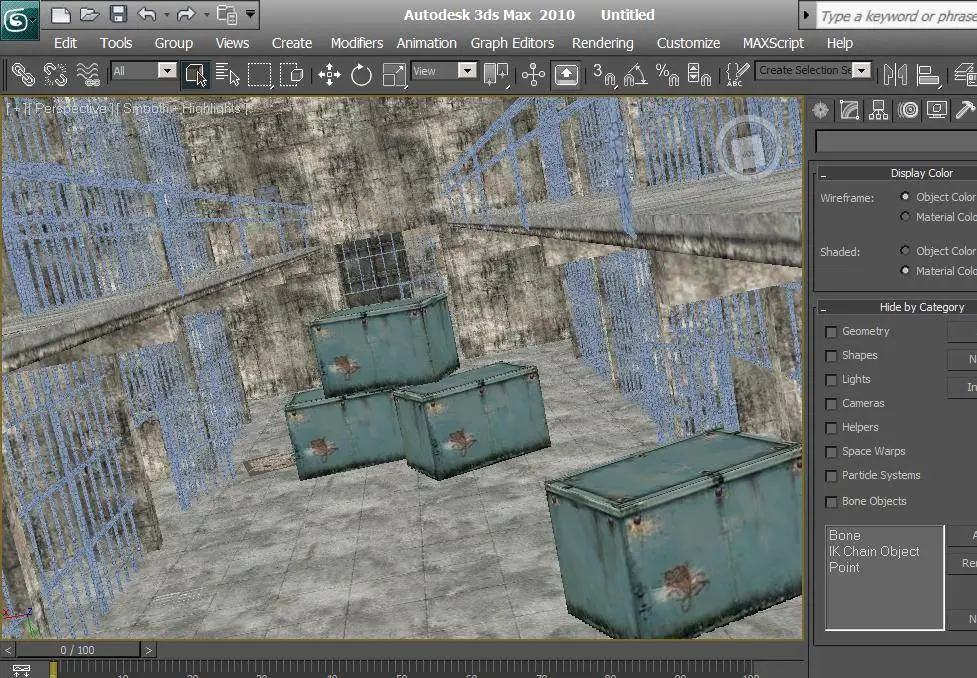
Task: Switch to the Motion command panel
Action: click(x=908, y=110)
